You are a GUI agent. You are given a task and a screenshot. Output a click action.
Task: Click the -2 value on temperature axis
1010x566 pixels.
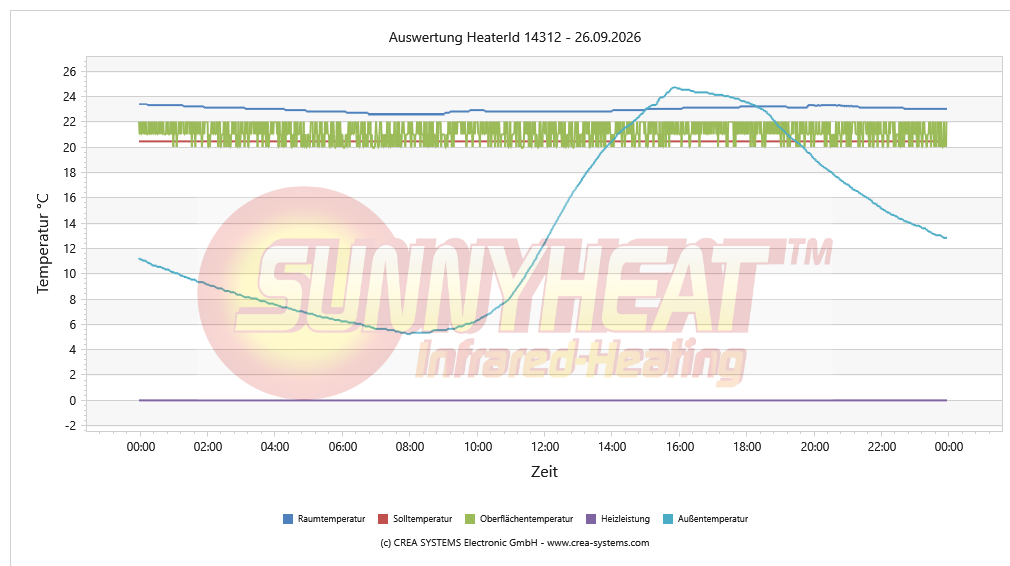[71, 426]
